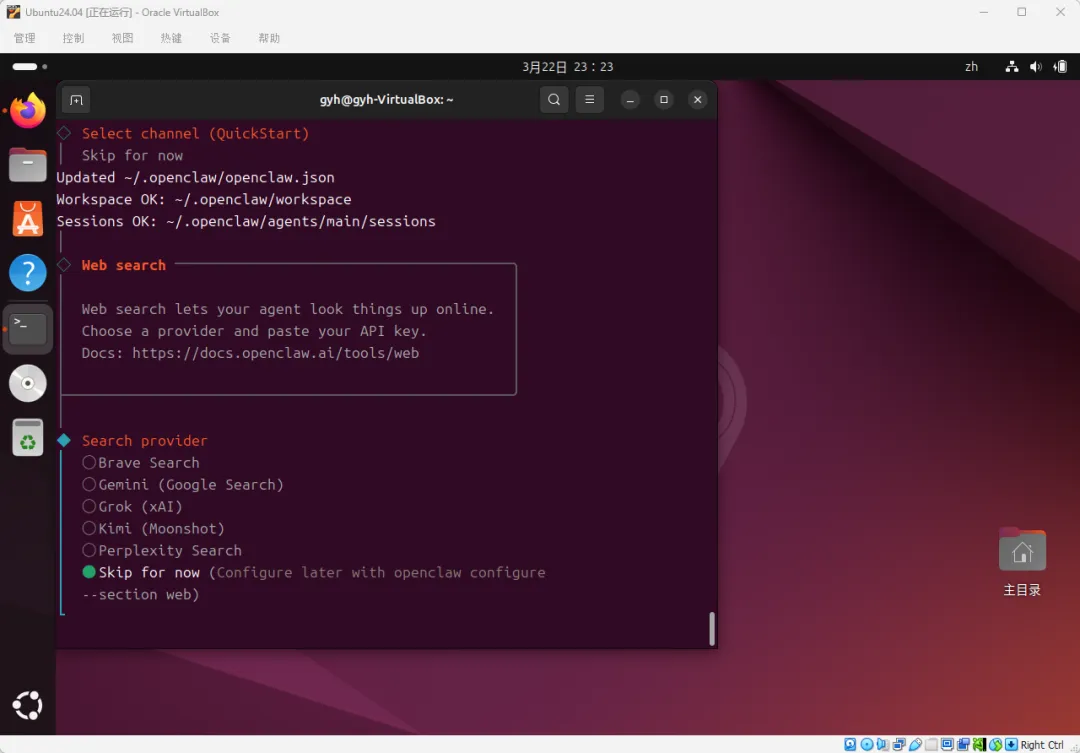Image resolution: width=1080 pixels, height=753 pixels.
Task: Click the terminal title gyh@gyh-VirtualBox: ~
Action: click(x=386, y=99)
